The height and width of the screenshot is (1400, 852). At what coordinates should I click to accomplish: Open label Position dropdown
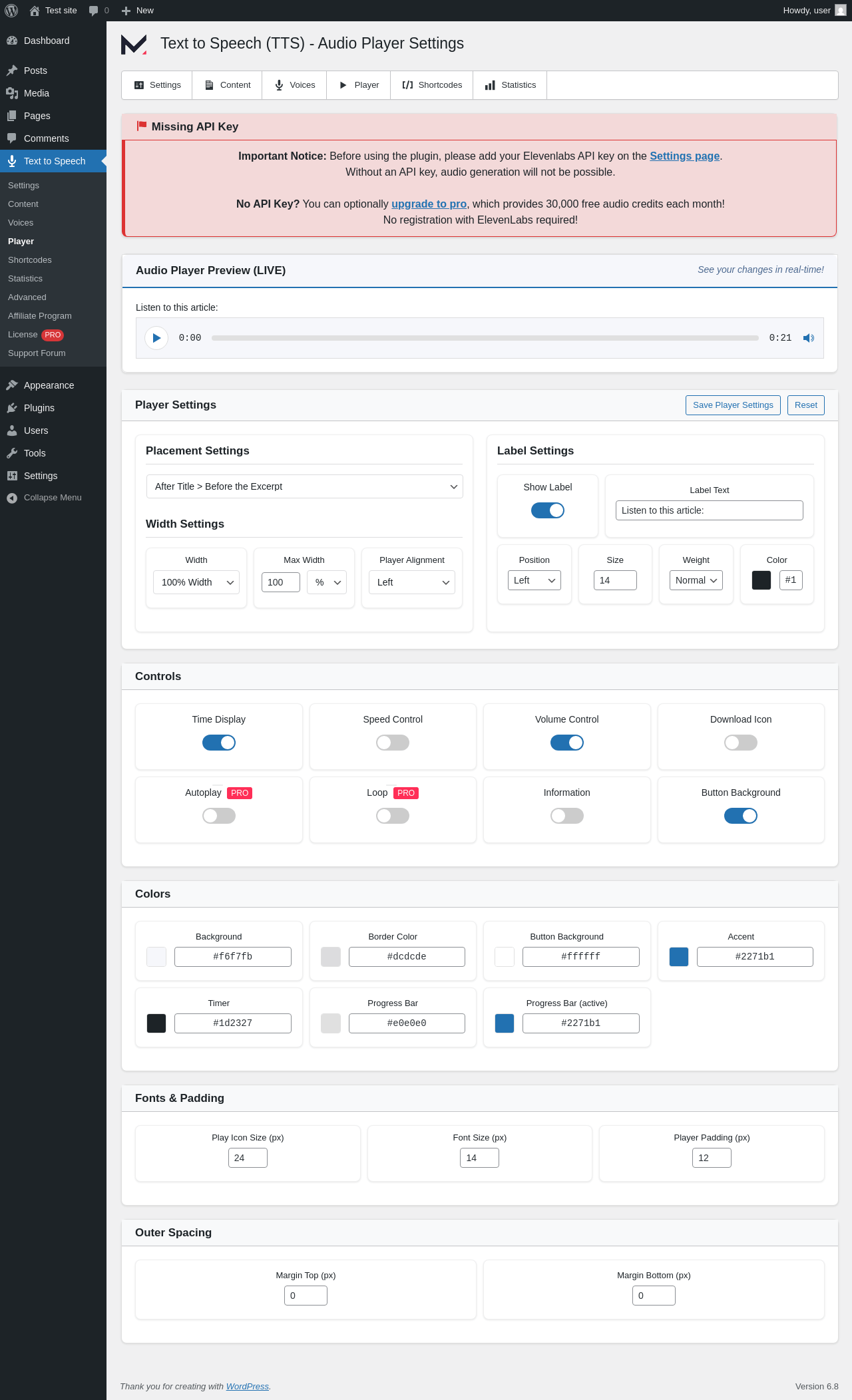coord(534,580)
